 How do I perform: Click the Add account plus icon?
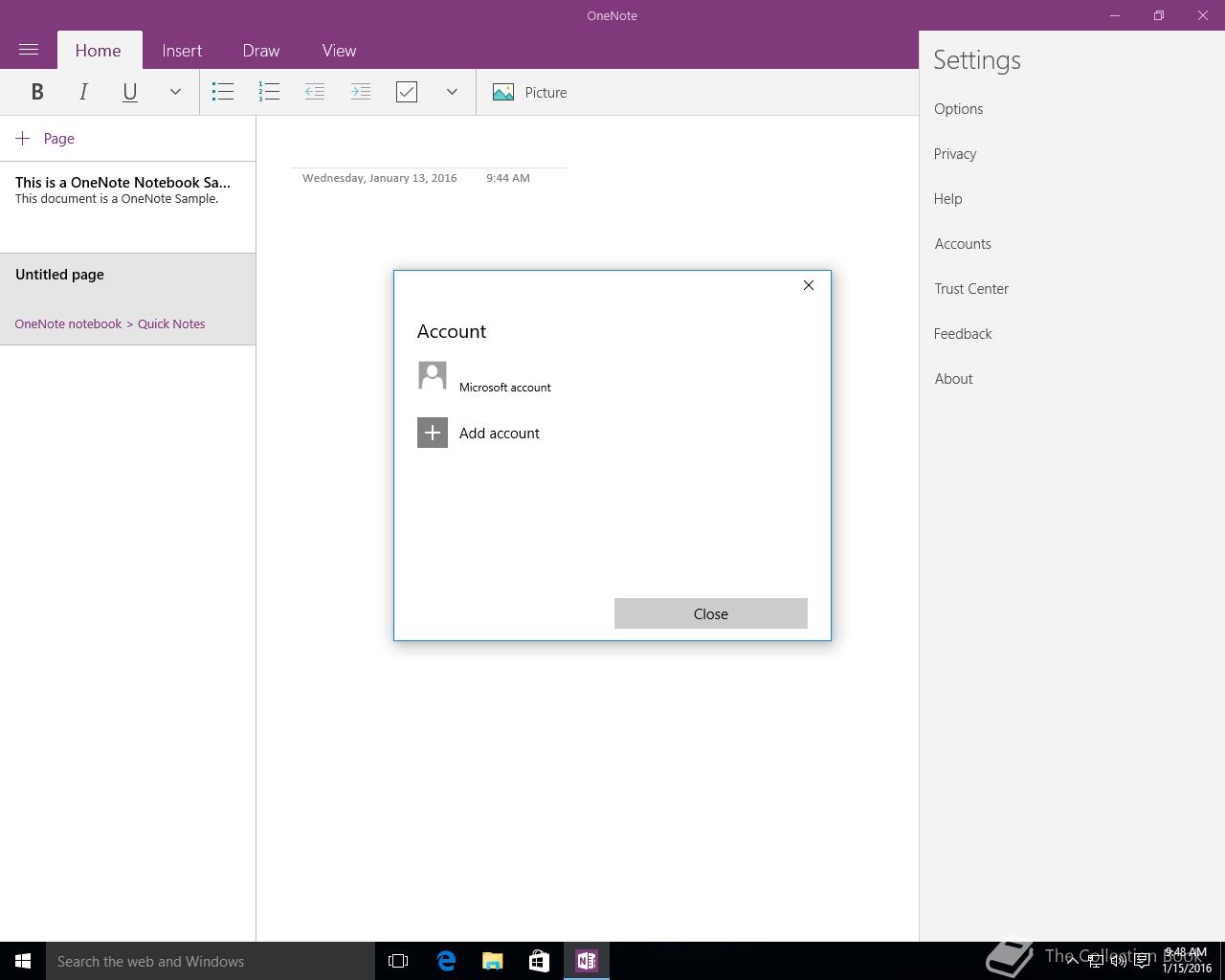433,433
